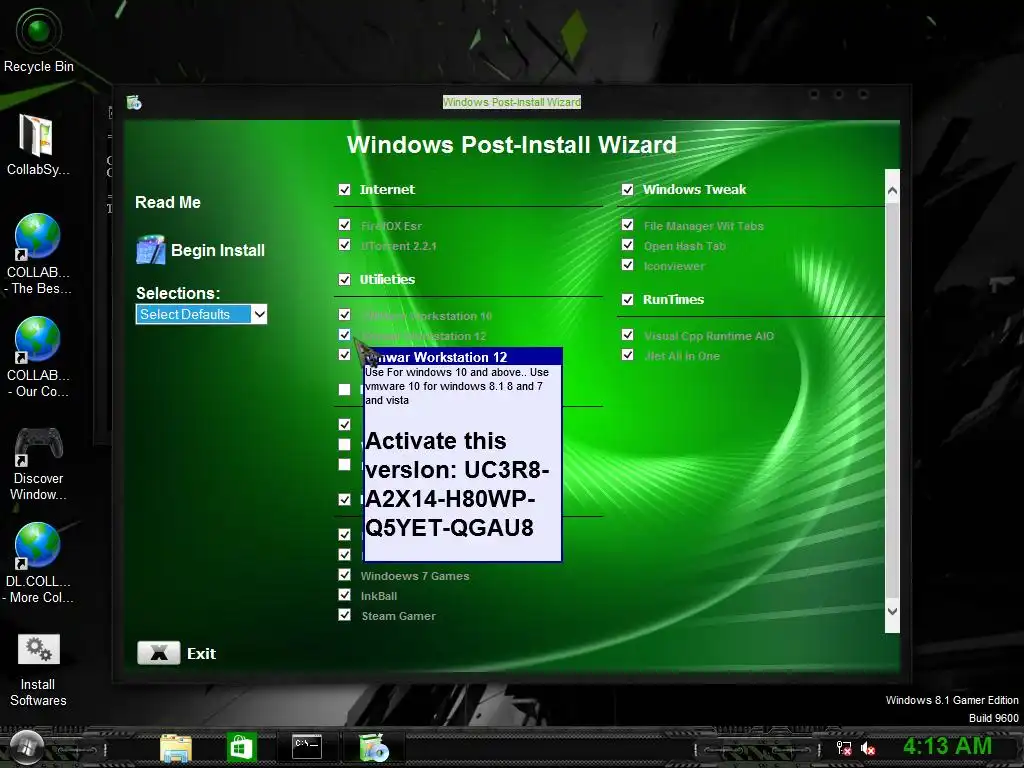This screenshot has width=1024, height=768.
Task: Uncheck the Vmware Workstation 10 checkbox
Action: (x=344, y=315)
